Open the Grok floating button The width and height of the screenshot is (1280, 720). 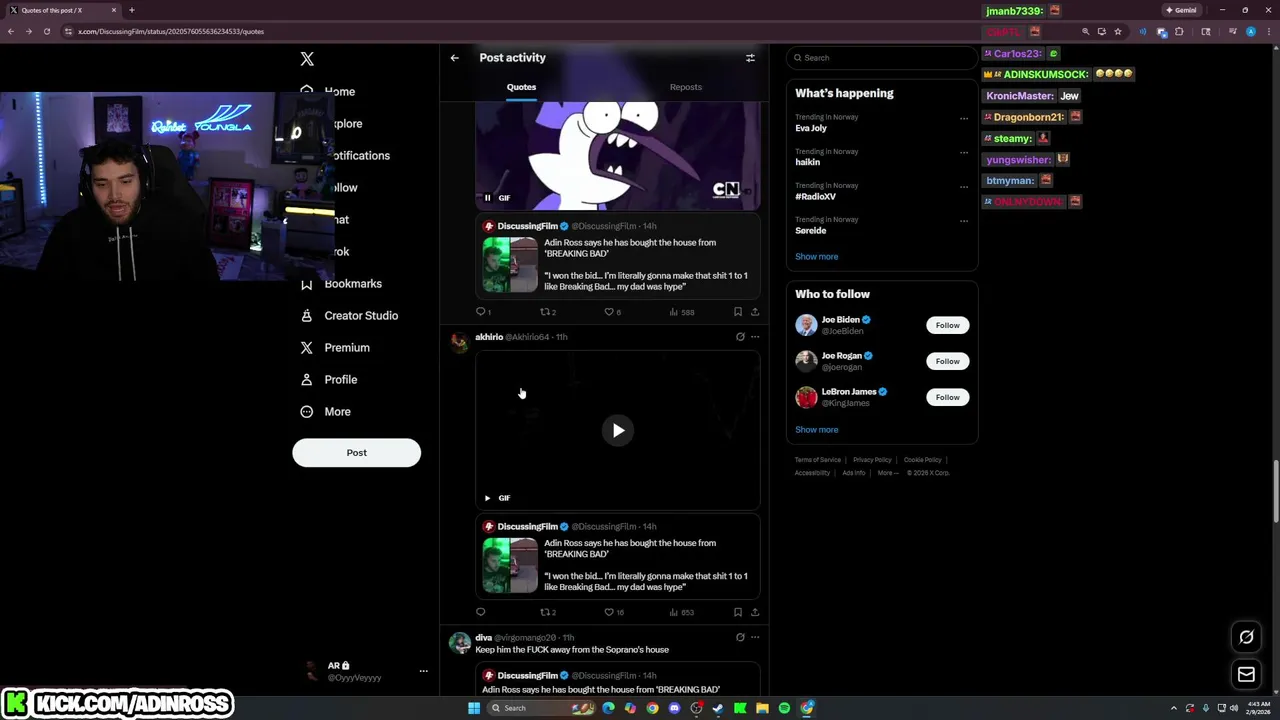point(1246,637)
